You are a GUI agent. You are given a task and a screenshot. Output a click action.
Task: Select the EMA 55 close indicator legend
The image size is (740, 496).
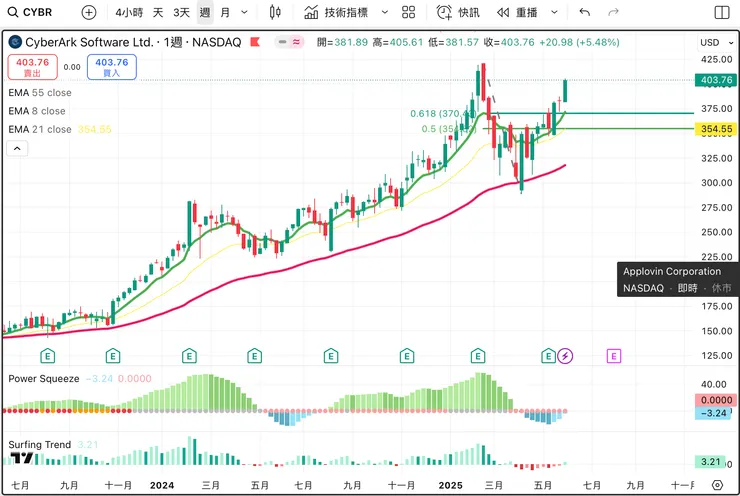[40, 92]
